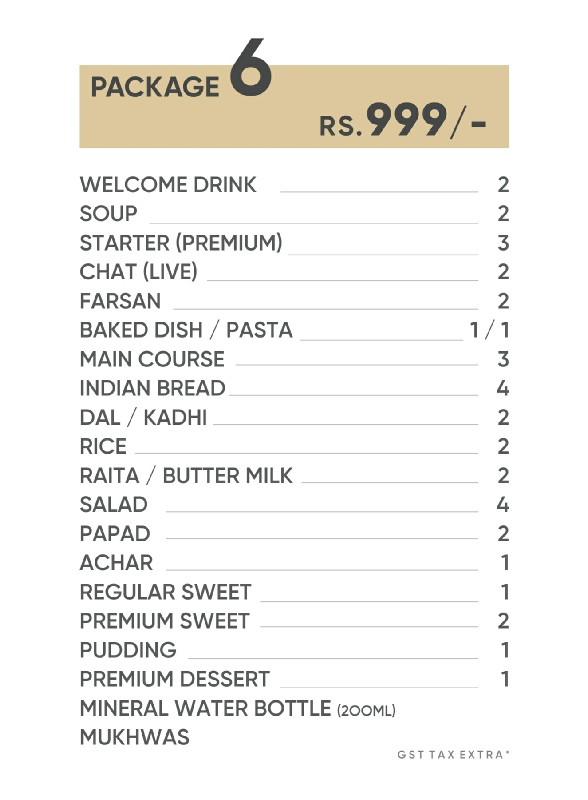
Task: Click the MAIN COURSE label
Action: 152,359
